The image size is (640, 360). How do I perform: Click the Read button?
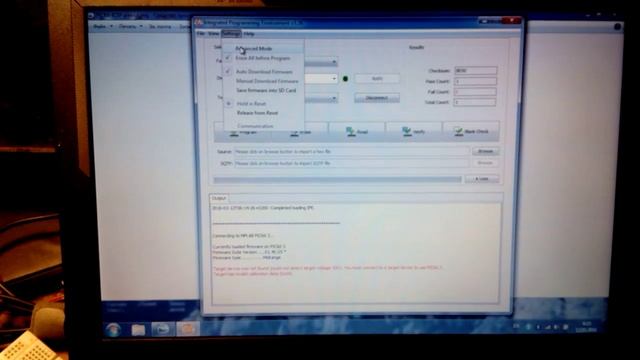[x=357, y=131]
